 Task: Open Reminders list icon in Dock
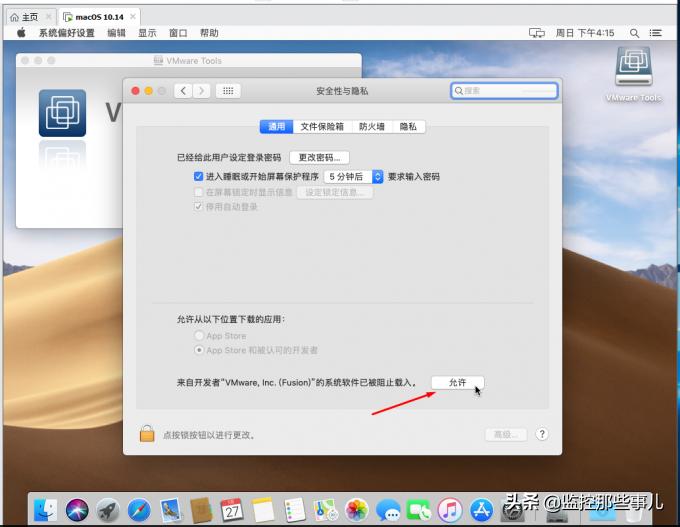[x=294, y=510]
